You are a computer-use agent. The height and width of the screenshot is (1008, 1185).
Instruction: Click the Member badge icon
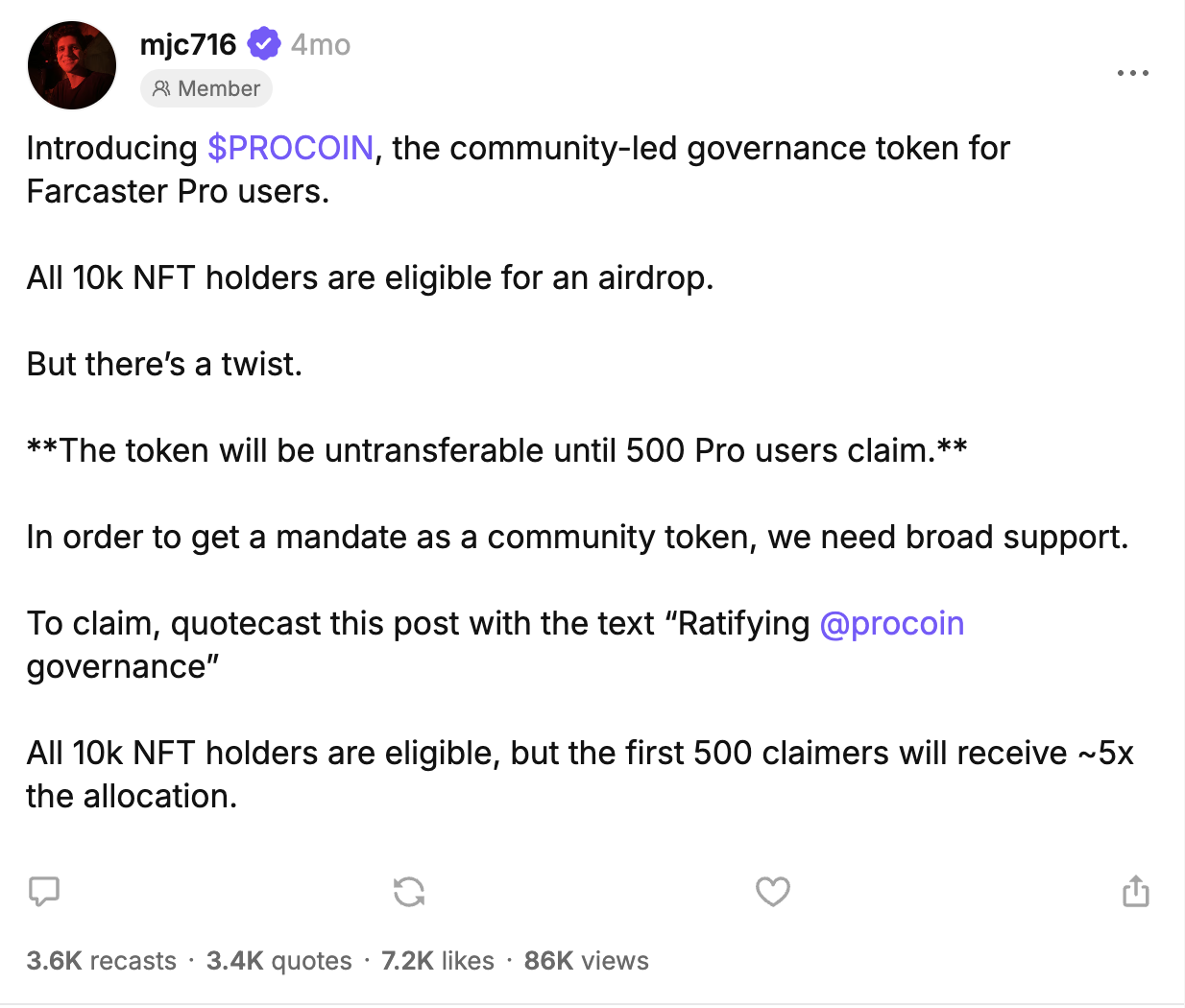pos(159,88)
